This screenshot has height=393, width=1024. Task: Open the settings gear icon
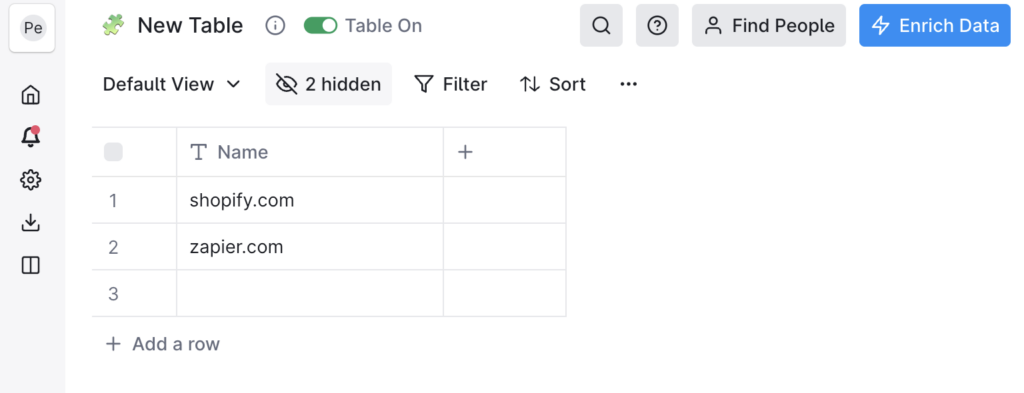(x=31, y=180)
